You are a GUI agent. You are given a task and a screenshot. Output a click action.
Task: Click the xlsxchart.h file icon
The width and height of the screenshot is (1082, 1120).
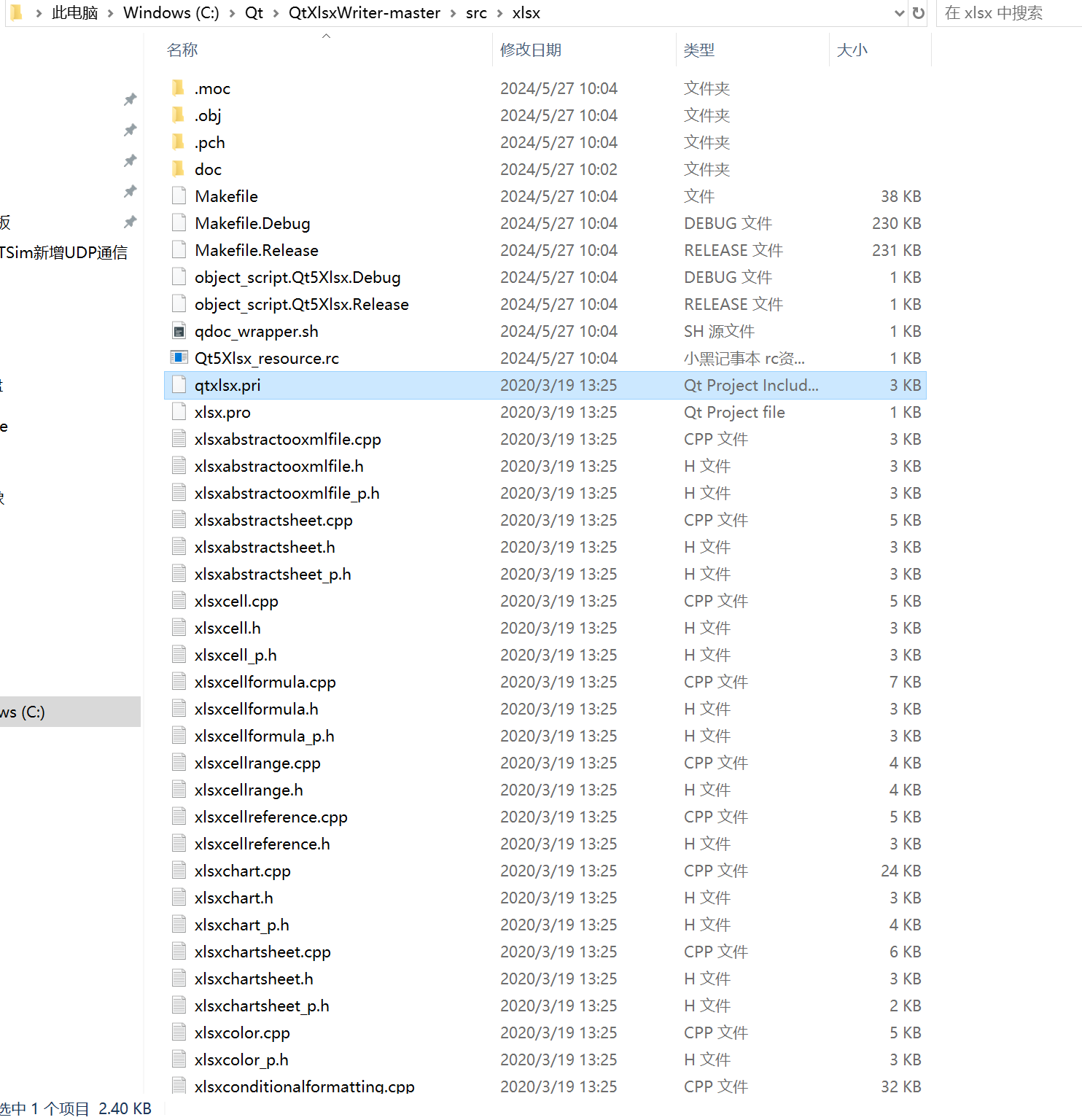(179, 898)
